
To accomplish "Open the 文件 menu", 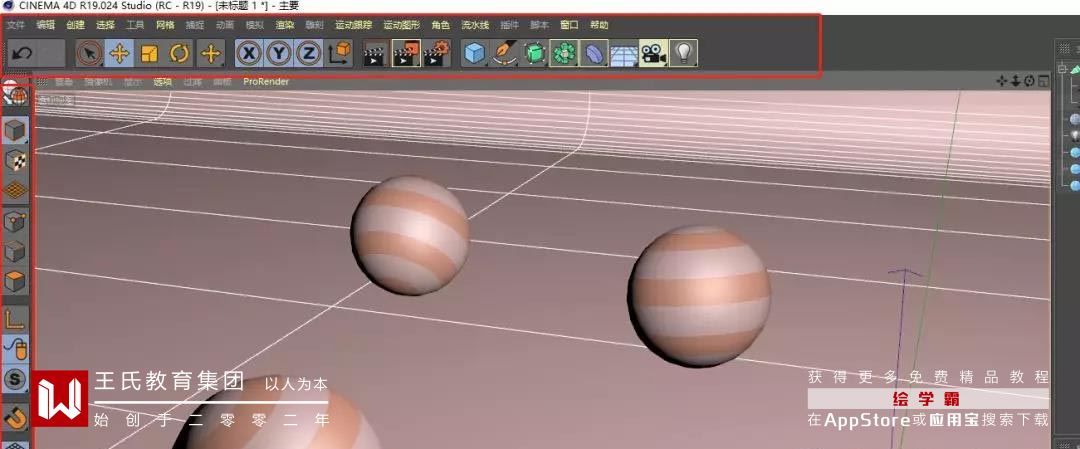I will click(x=16, y=25).
